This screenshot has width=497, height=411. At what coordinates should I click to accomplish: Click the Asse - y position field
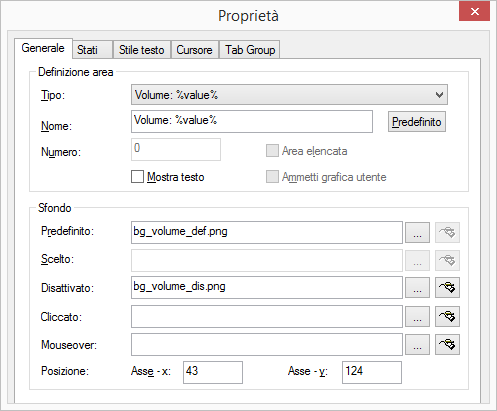(372, 372)
